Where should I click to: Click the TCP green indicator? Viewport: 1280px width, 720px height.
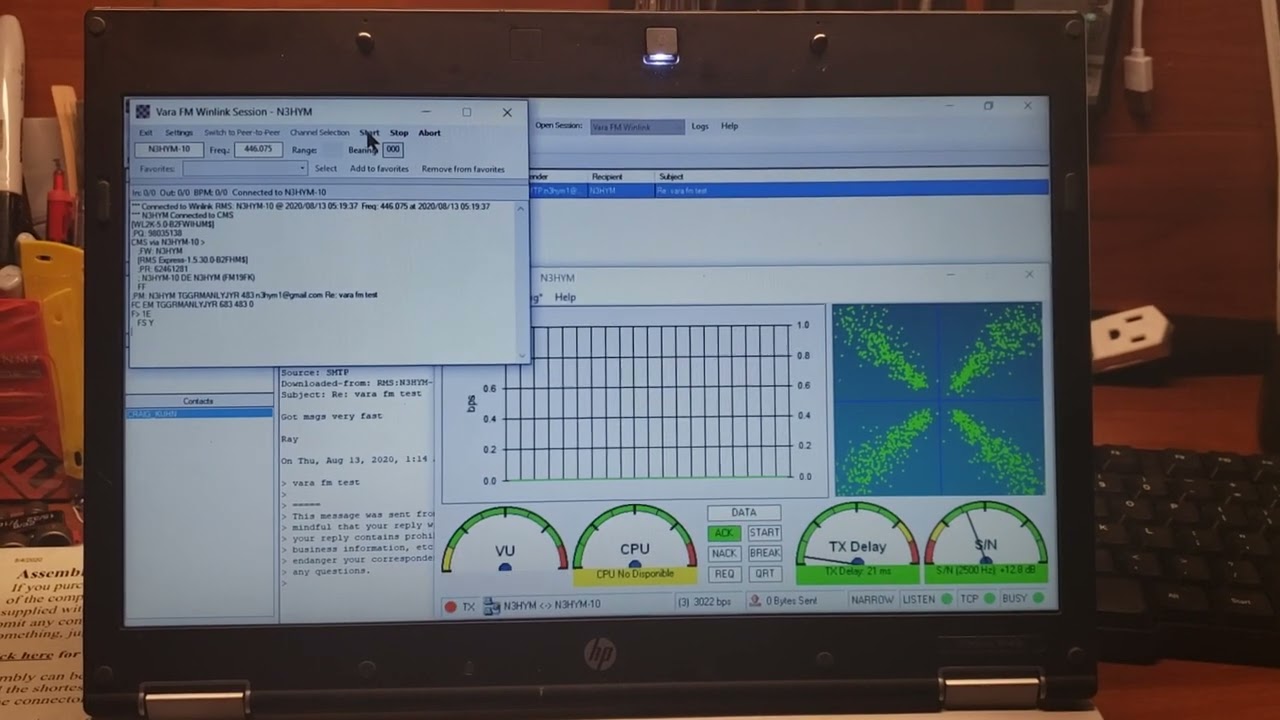click(990, 599)
